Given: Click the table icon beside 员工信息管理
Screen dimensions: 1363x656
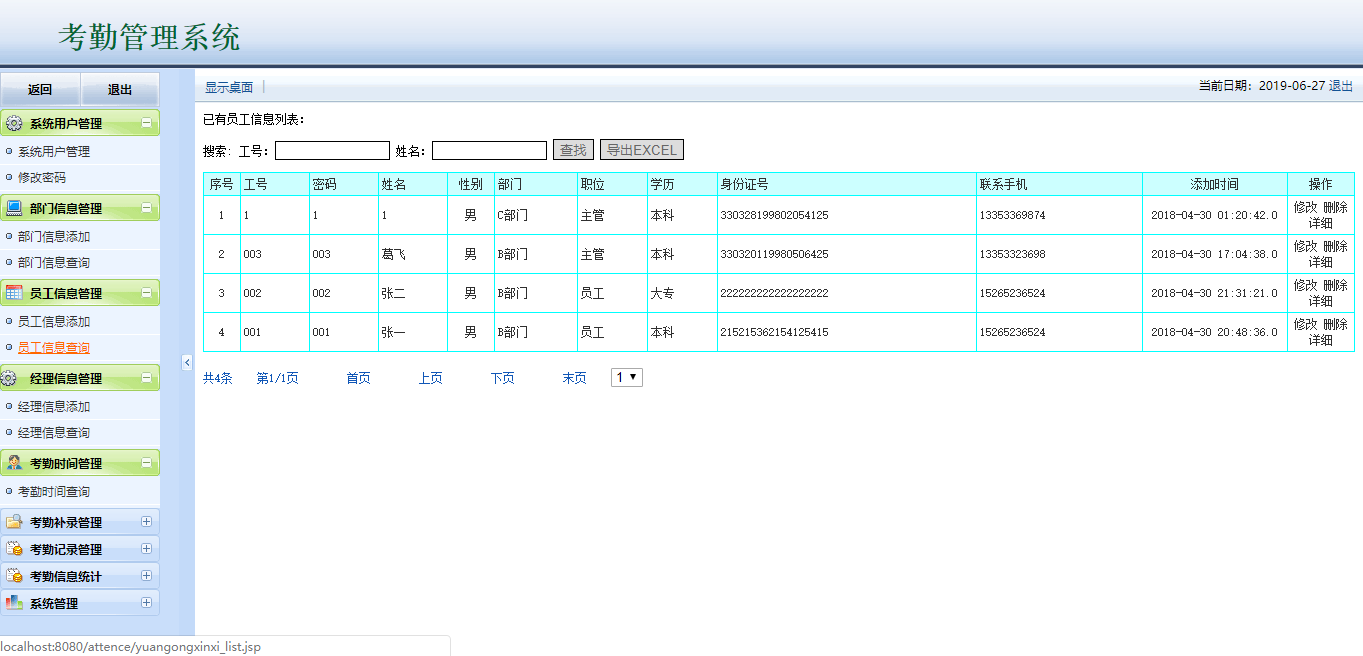Looking at the screenshot, I should click(x=14, y=293).
